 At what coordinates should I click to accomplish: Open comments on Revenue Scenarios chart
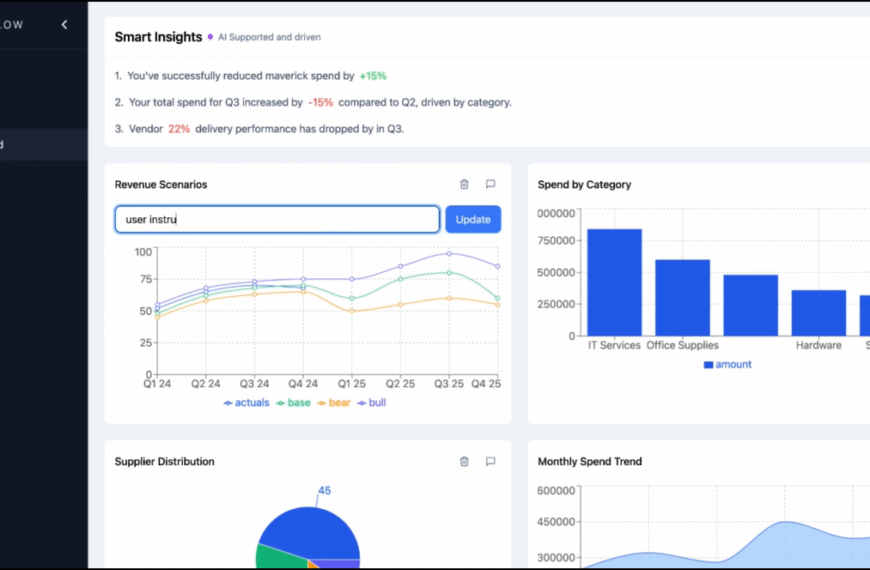[x=490, y=184]
